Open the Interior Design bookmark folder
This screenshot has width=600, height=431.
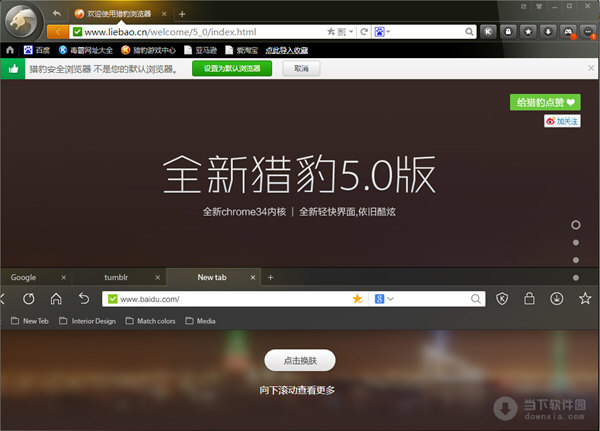click(x=88, y=321)
